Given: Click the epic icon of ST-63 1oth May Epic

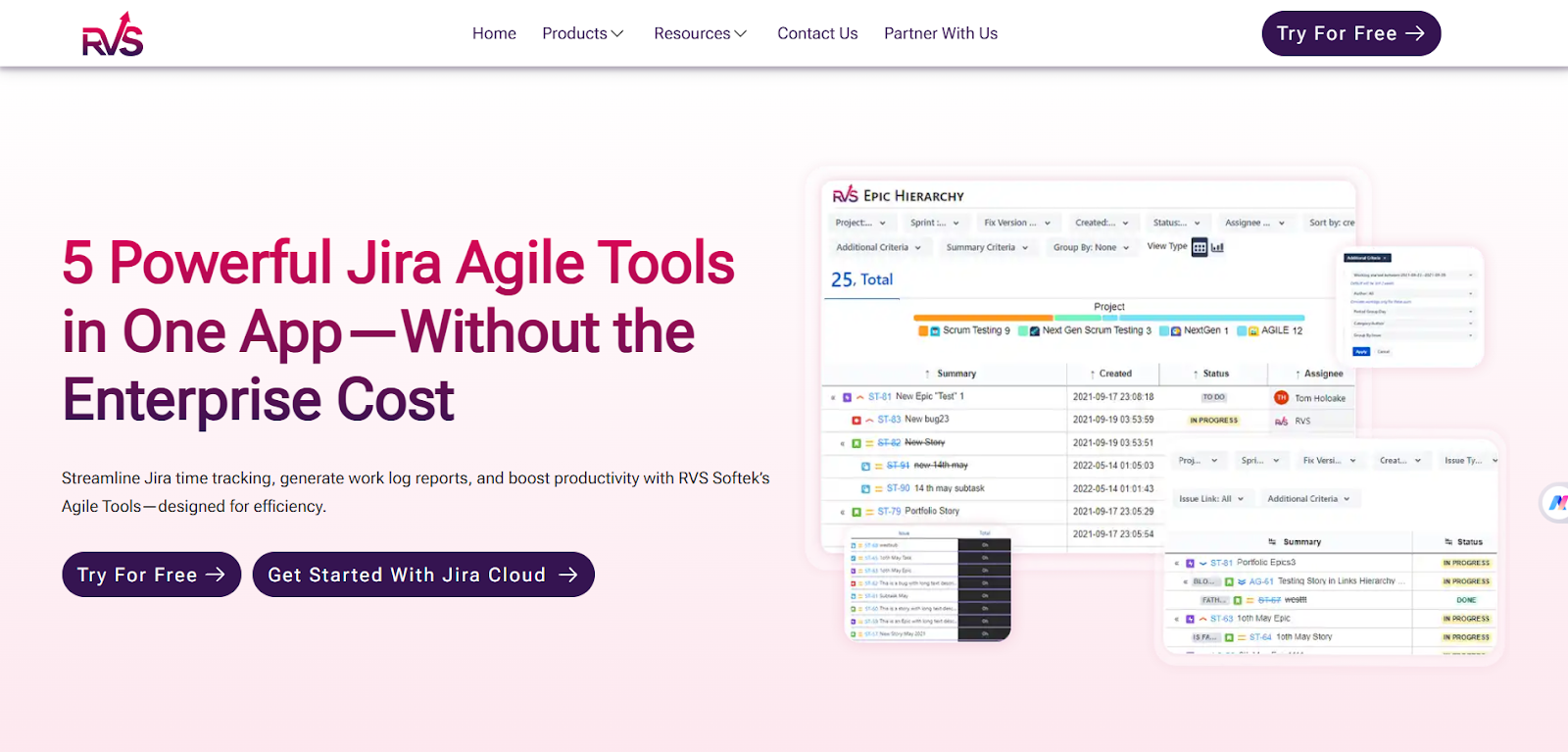Looking at the screenshot, I should coord(1190,620).
